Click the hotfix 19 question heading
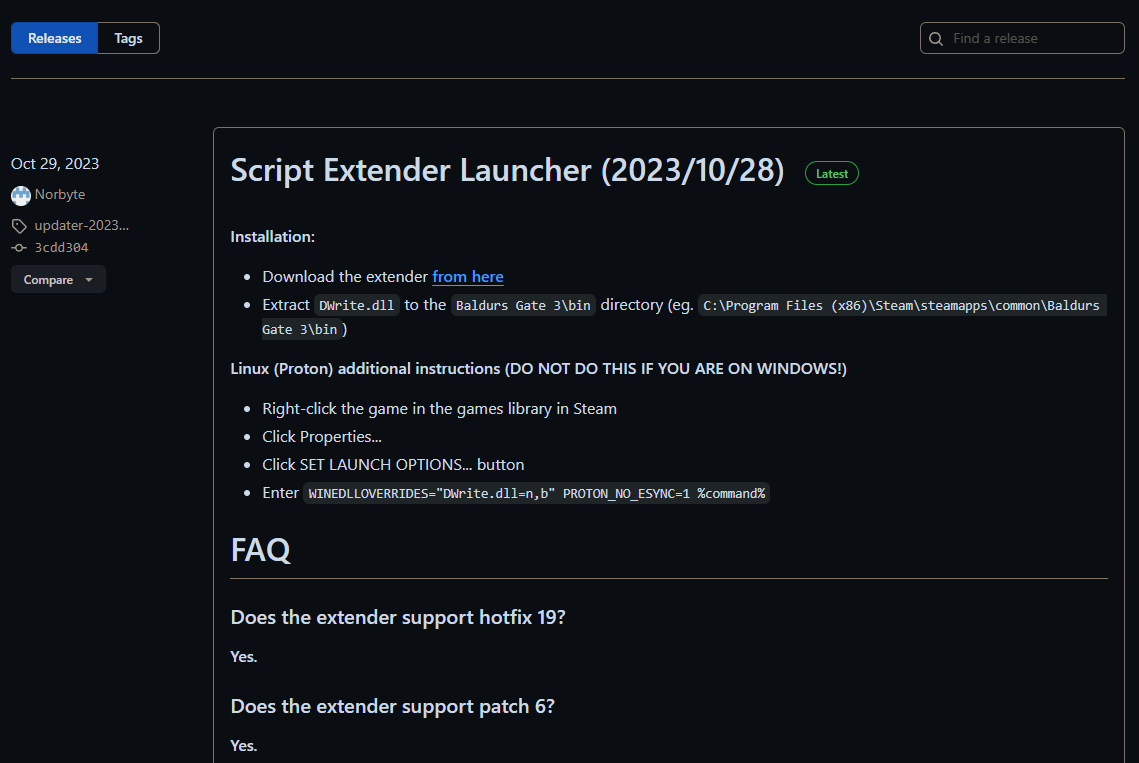 point(398,617)
